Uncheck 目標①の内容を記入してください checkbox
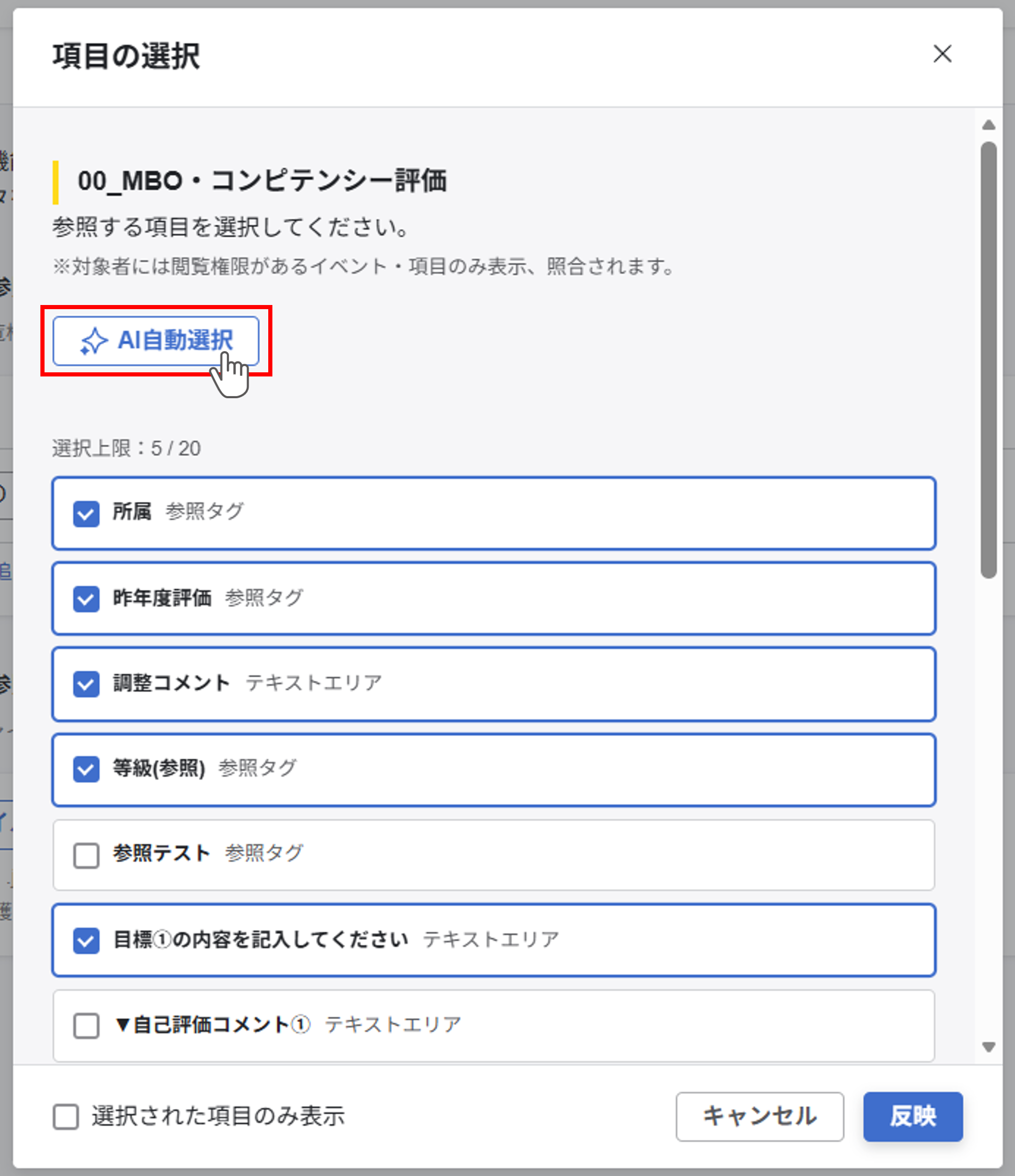This screenshot has width=1015, height=1176. pos(86,940)
